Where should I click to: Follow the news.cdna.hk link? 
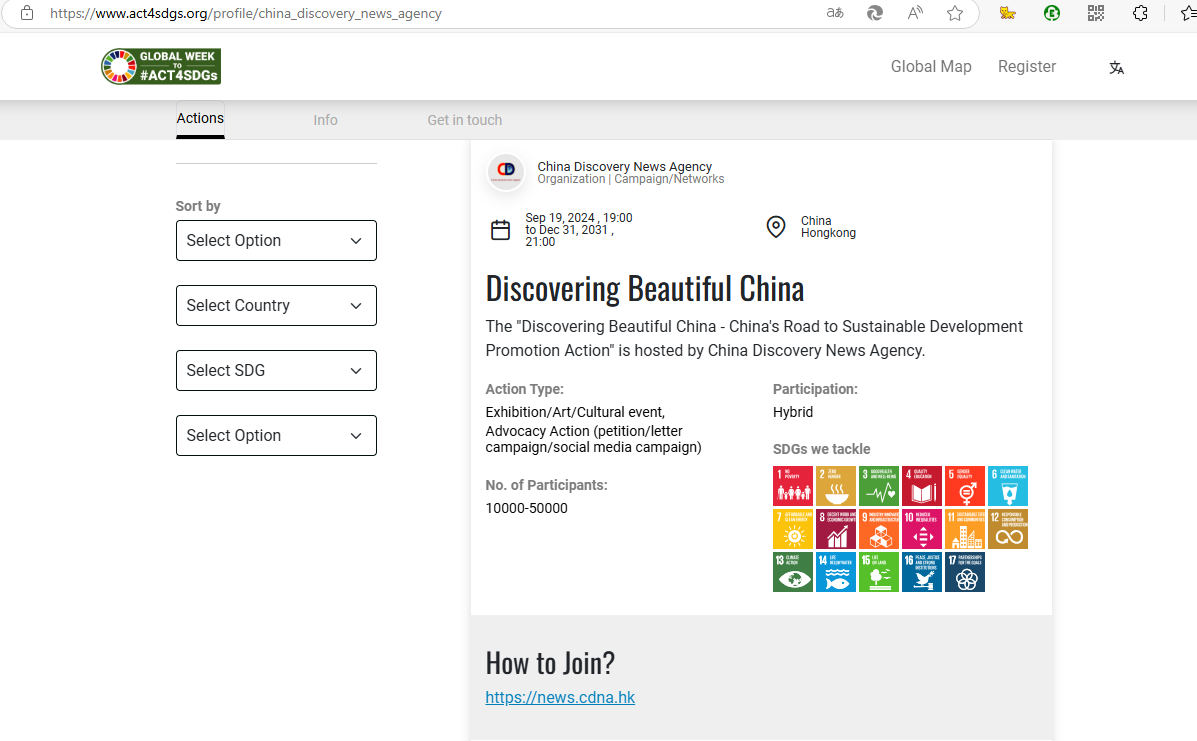point(560,698)
